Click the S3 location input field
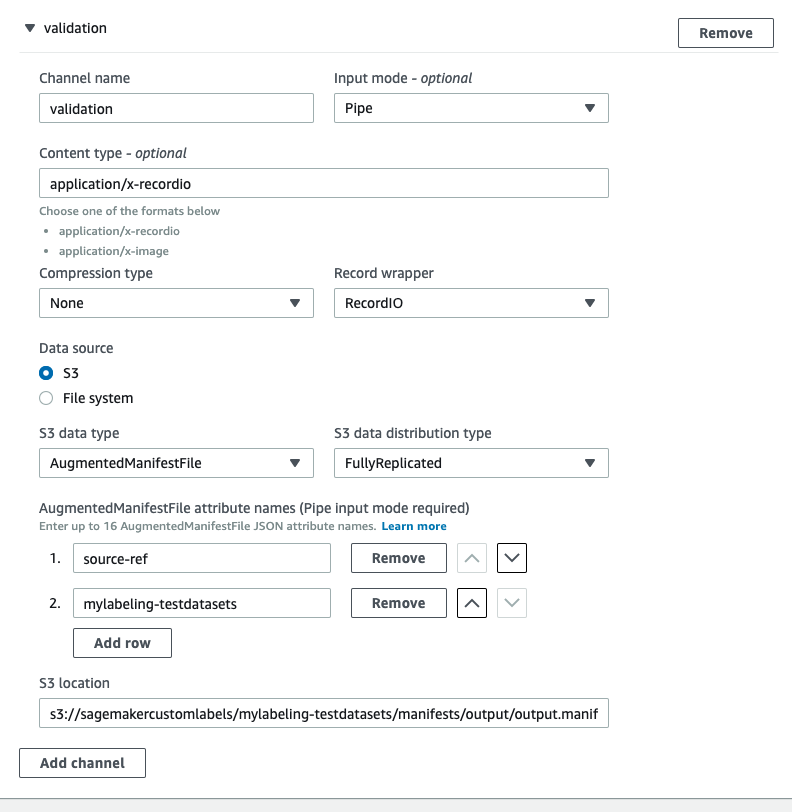 pos(323,713)
